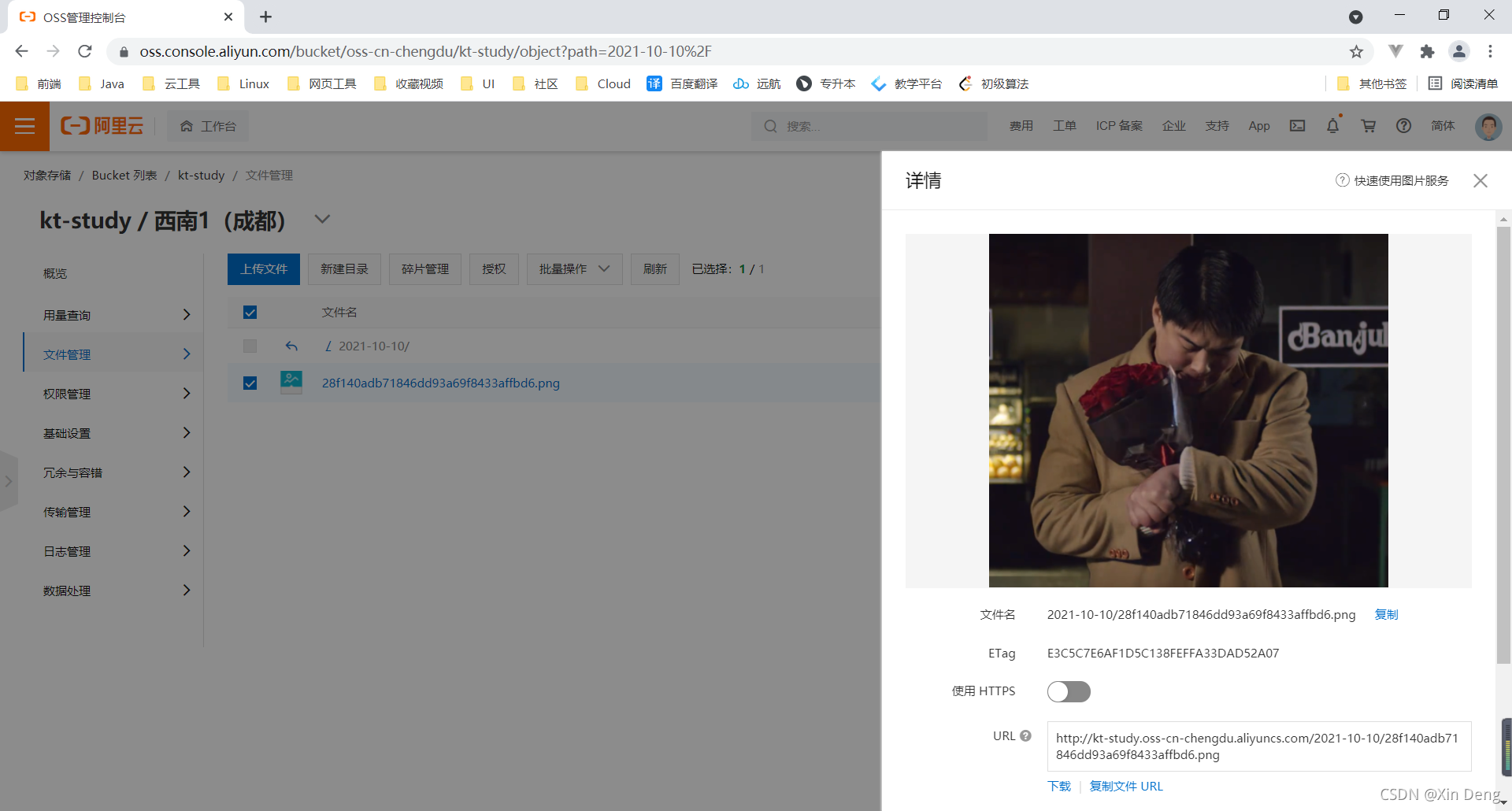Viewport: 1512px width, 811px height.
Task: Open the 百度翻译 bookmark
Action: 682,83
